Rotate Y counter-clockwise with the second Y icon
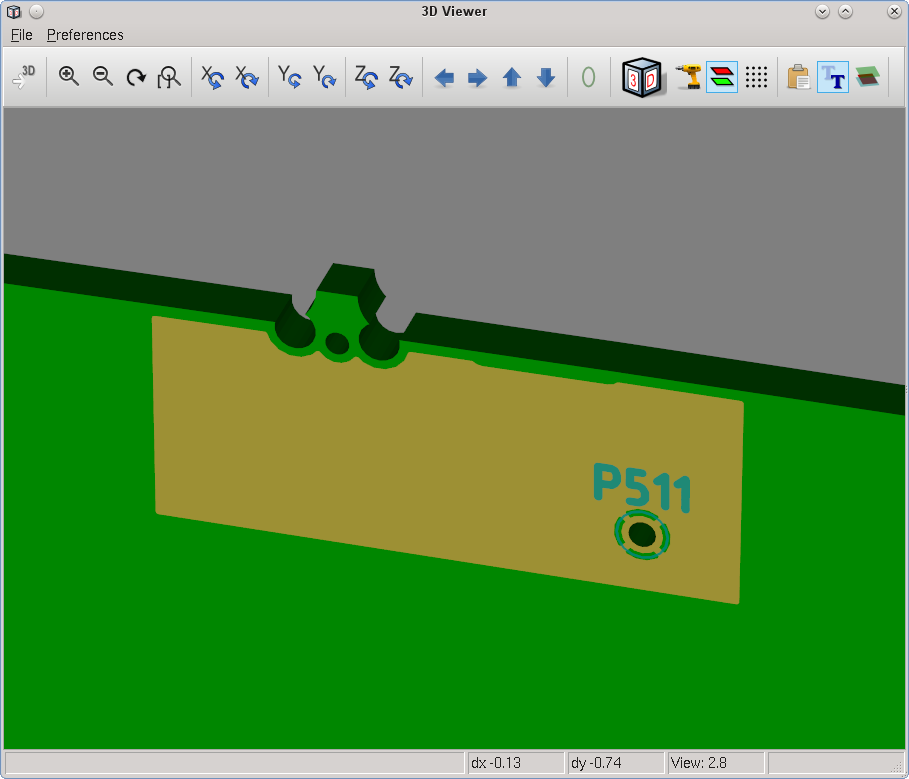This screenshot has height=779, width=909. [x=324, y=77]
